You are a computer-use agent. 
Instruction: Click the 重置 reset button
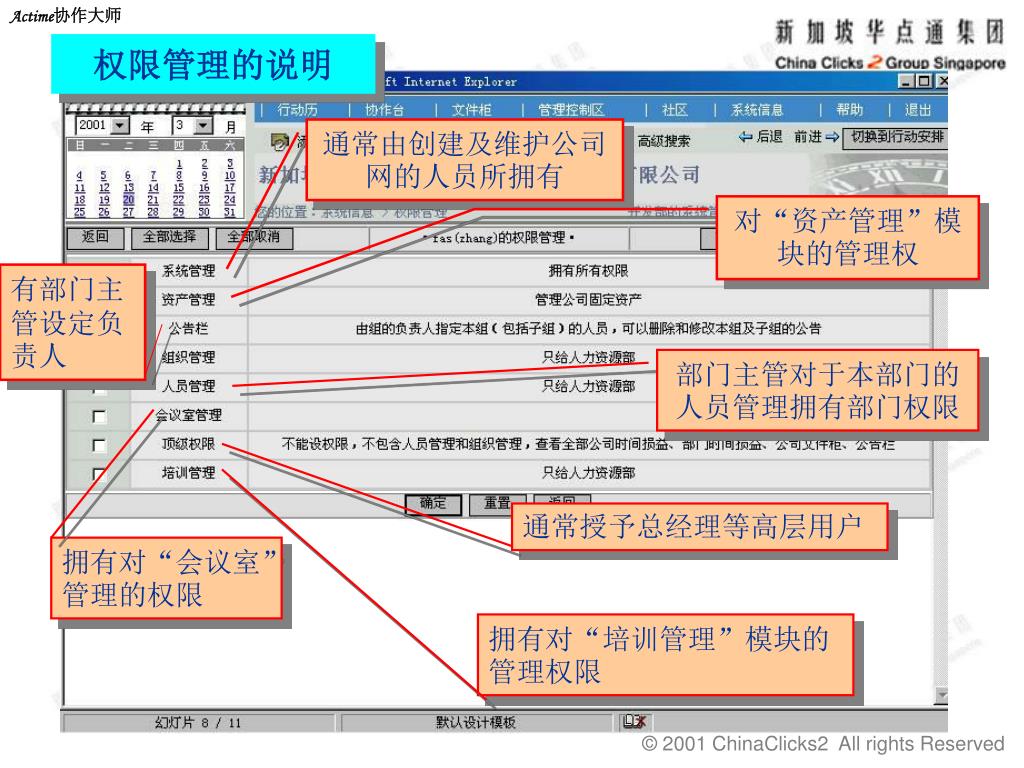coord(498,504)
